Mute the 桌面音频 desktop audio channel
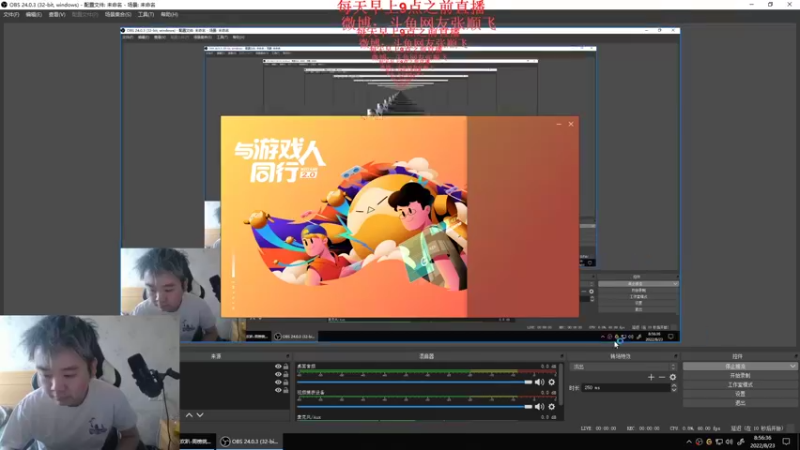Viewport: 800px width, 450px height. (539, 382)
